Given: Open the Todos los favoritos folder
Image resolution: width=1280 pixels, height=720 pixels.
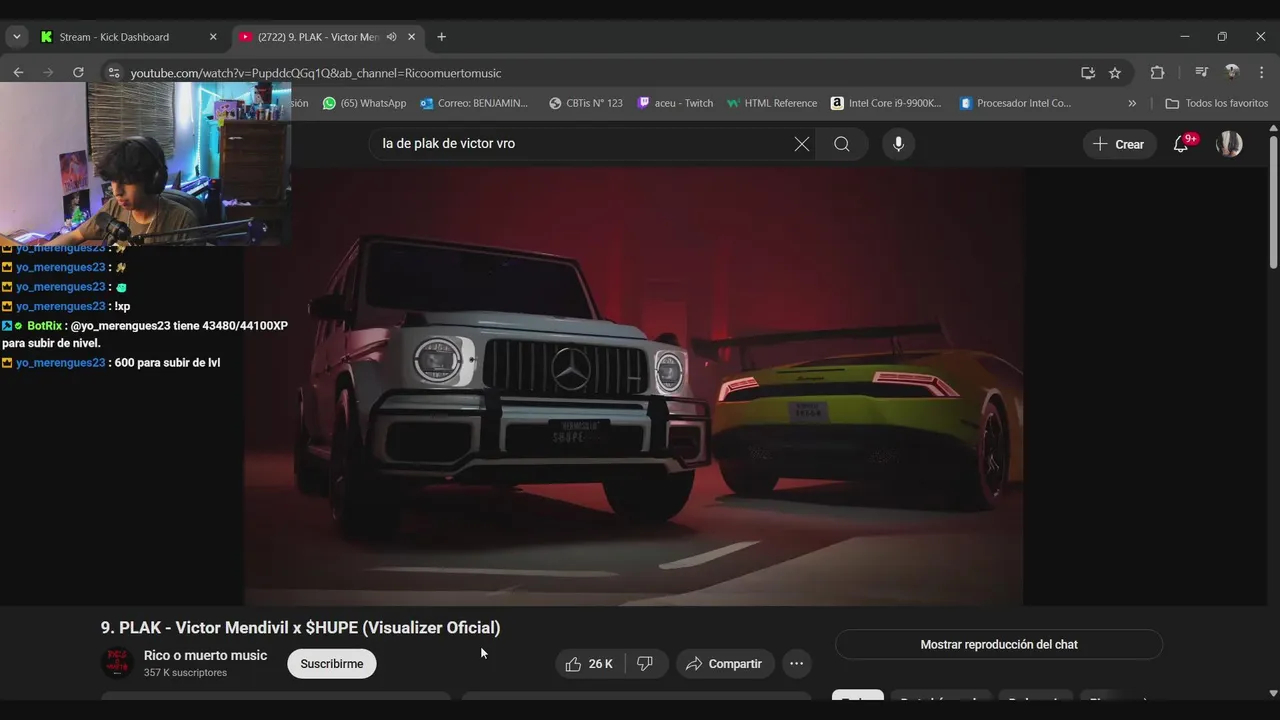Looking at the screenshot, I should coord(1217,103).
